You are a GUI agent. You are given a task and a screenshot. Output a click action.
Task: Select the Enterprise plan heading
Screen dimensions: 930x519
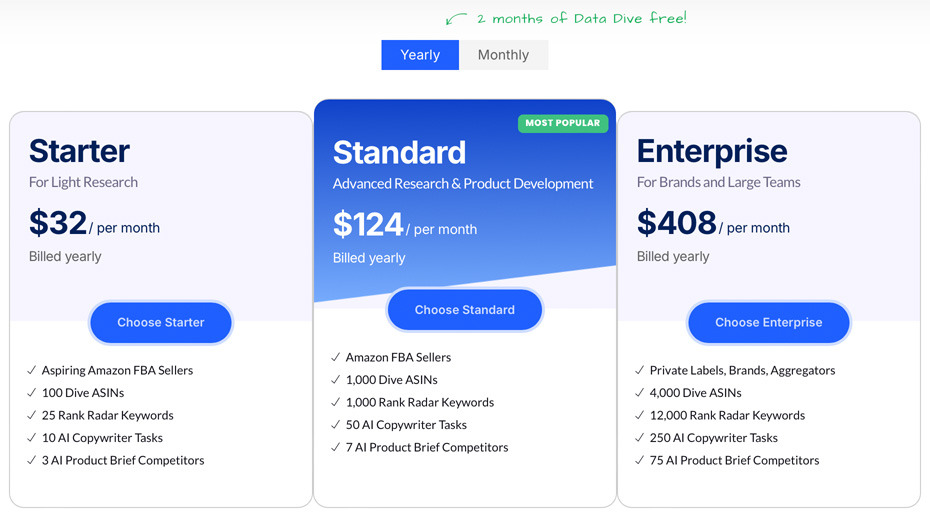pos(712,151)
